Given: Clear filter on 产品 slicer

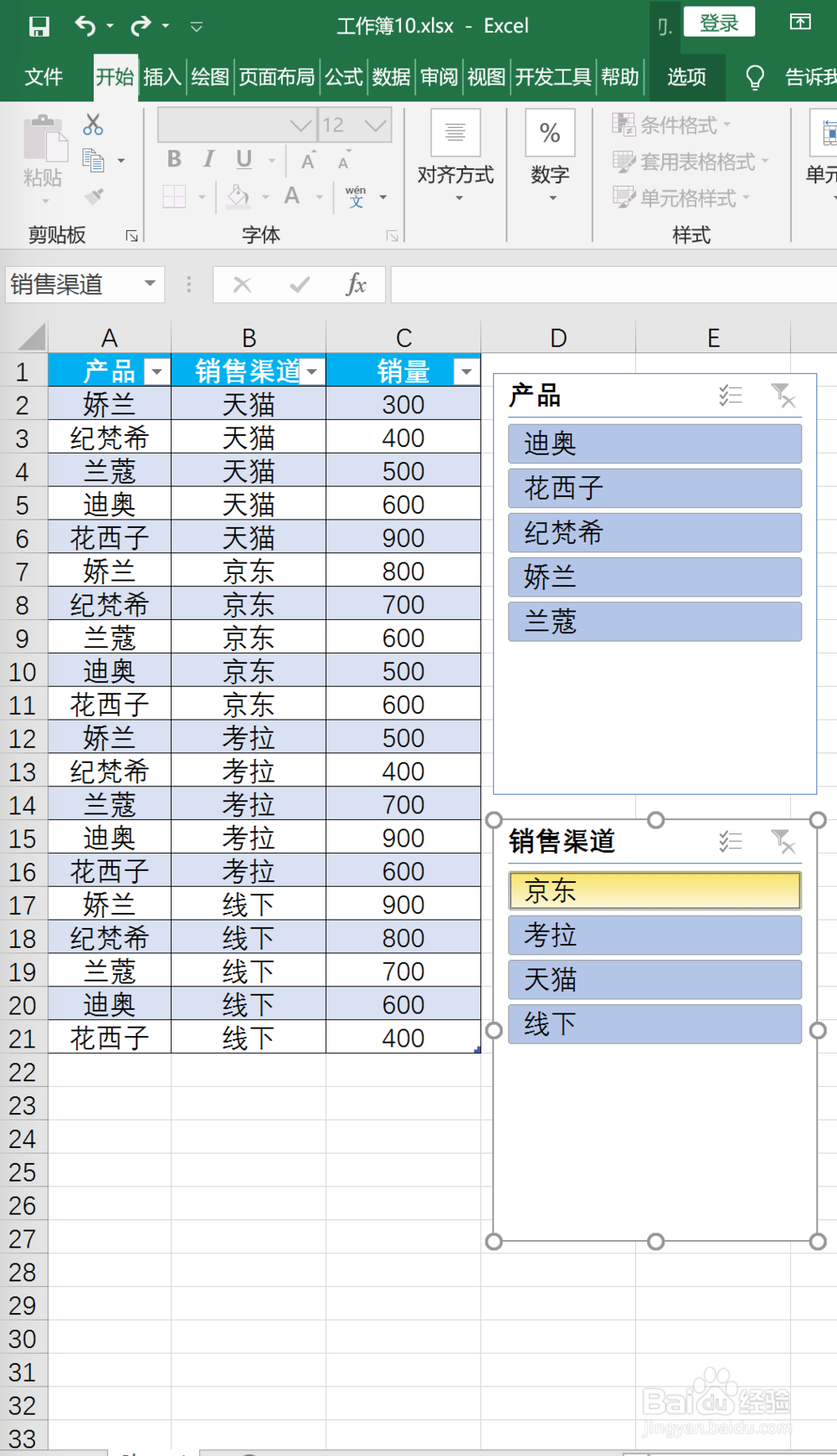Looking at the screenshot, I should click(x=783, y=395).
